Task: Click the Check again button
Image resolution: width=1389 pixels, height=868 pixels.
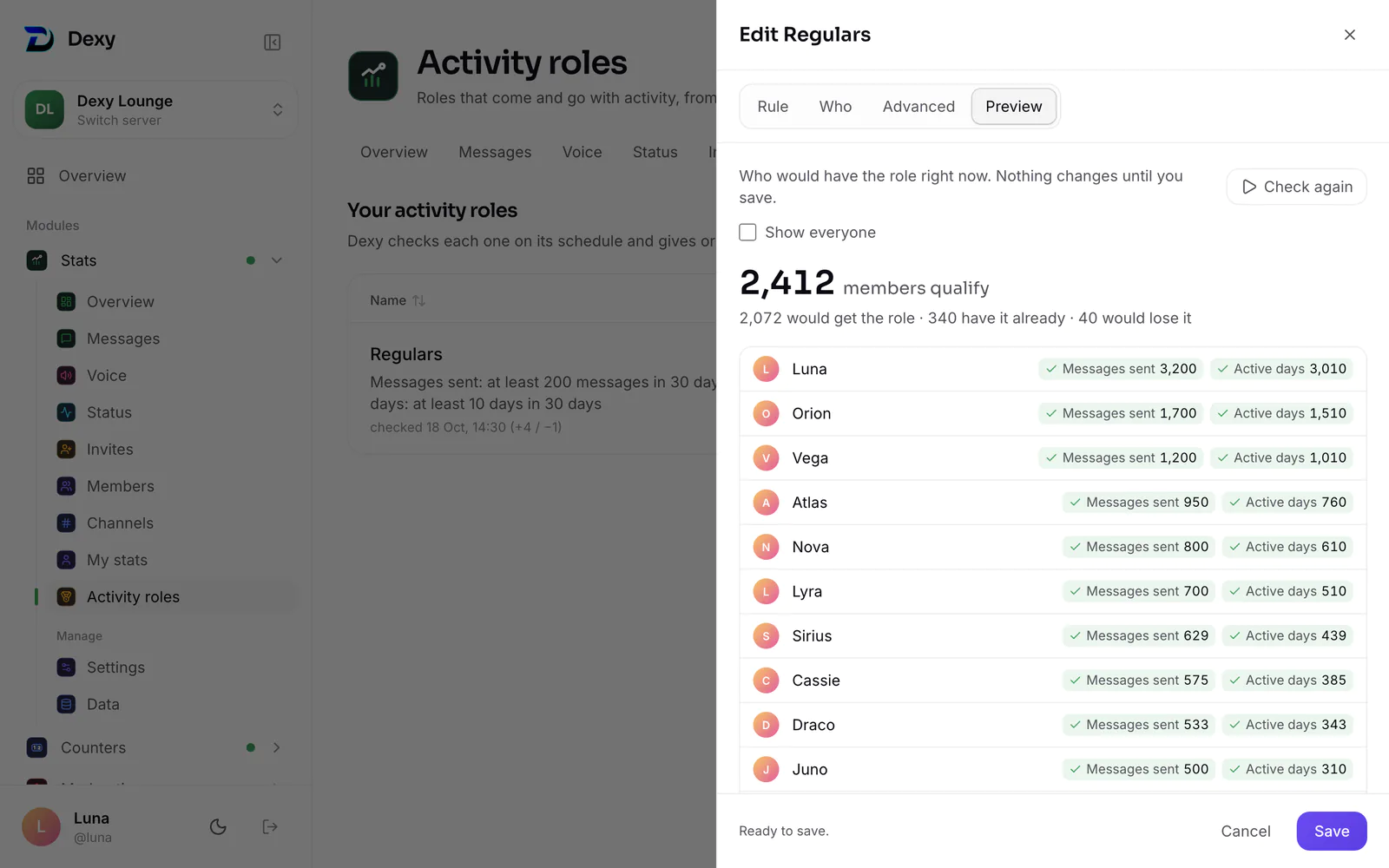Action: (1296, 187)
